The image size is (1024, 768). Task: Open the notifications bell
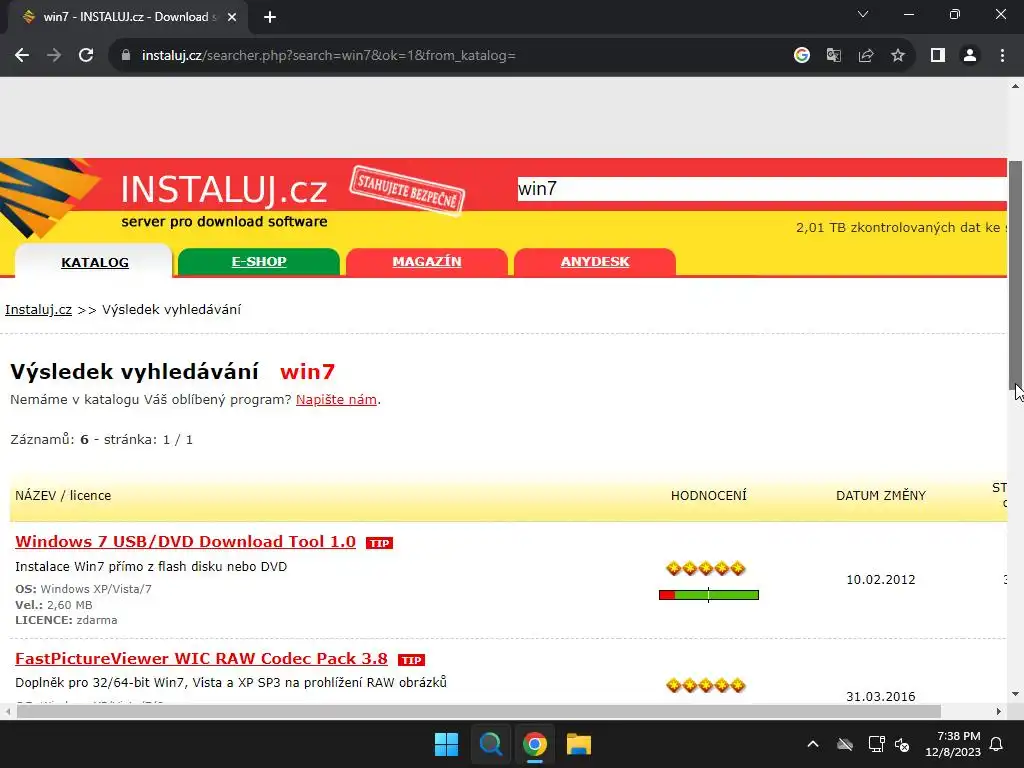997,744
